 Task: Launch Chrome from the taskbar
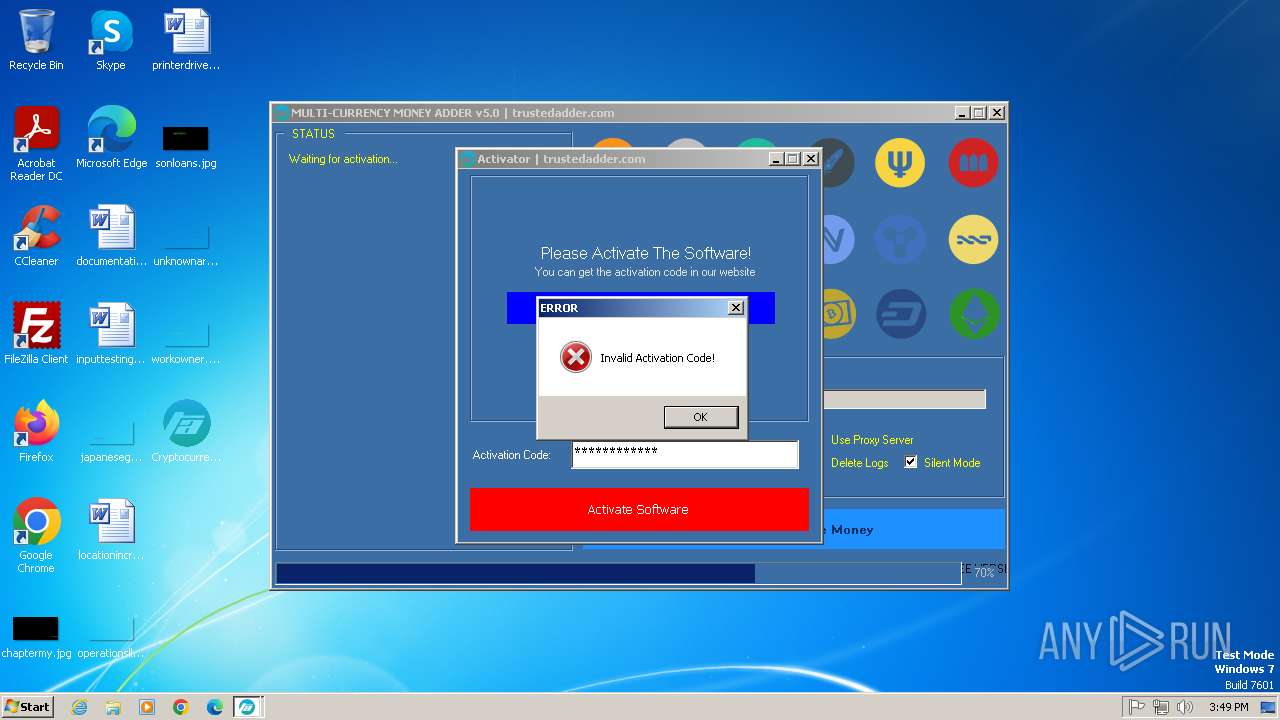pyautogui.click(x=181, y=707)
